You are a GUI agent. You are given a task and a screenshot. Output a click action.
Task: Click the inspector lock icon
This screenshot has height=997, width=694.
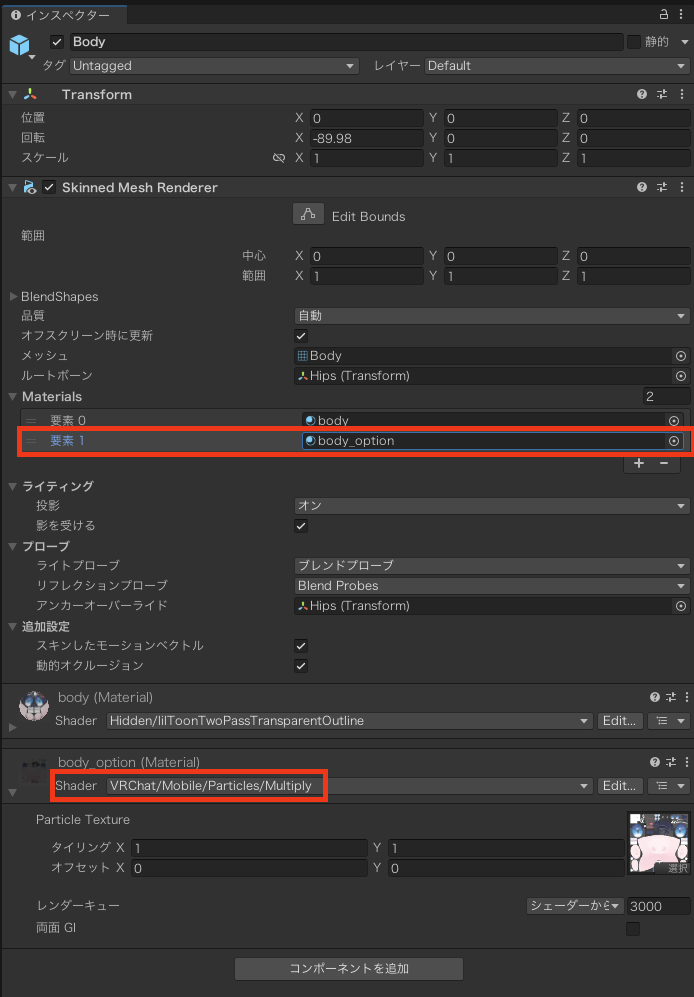point(663,14)
